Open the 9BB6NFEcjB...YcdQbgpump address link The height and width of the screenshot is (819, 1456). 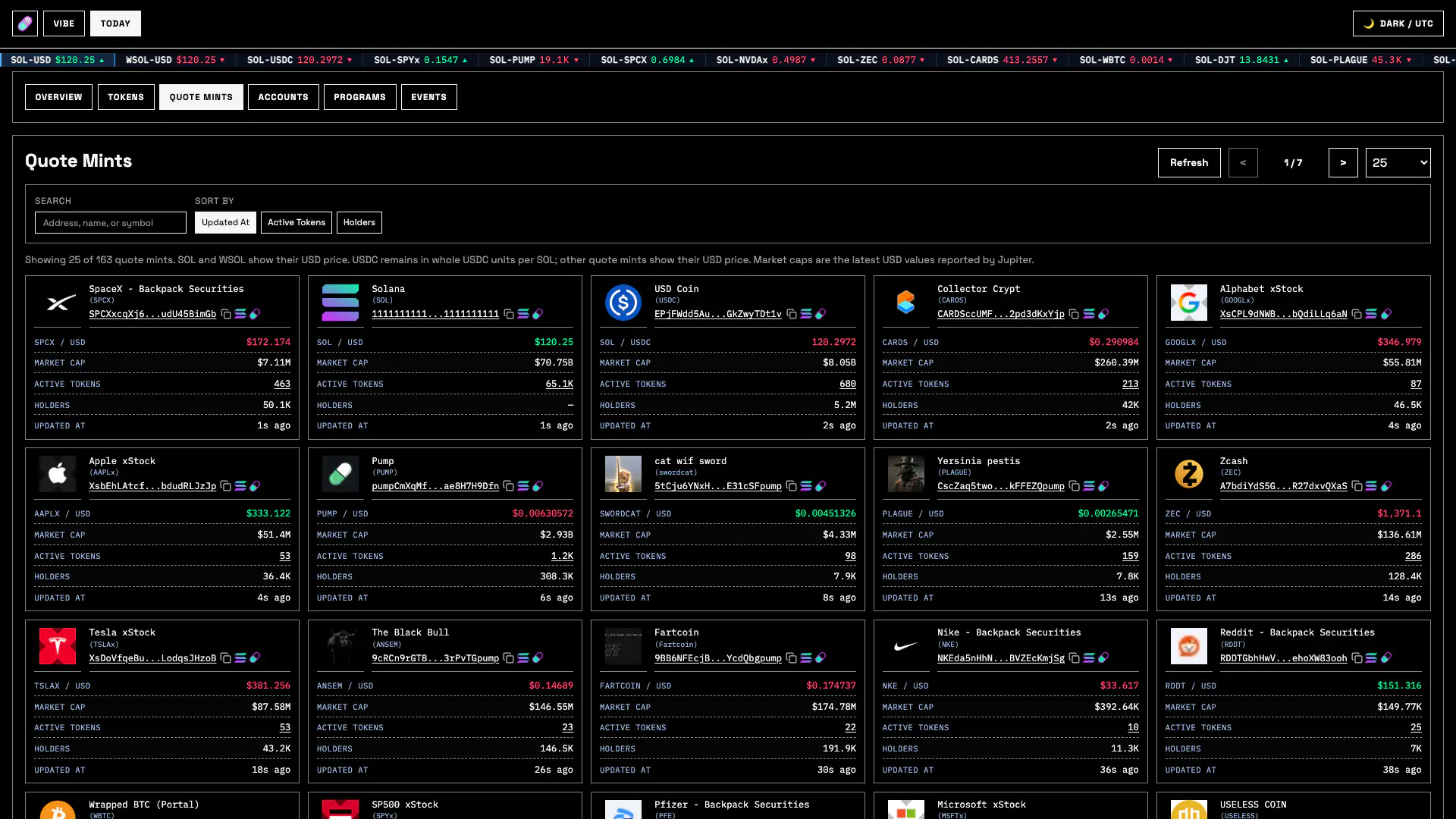pos(718,658)
